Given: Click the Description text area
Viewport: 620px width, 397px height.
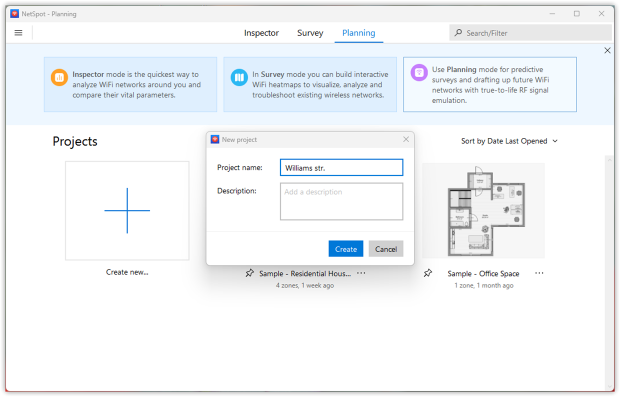Looking at the screenshot, I should point(341,201).
